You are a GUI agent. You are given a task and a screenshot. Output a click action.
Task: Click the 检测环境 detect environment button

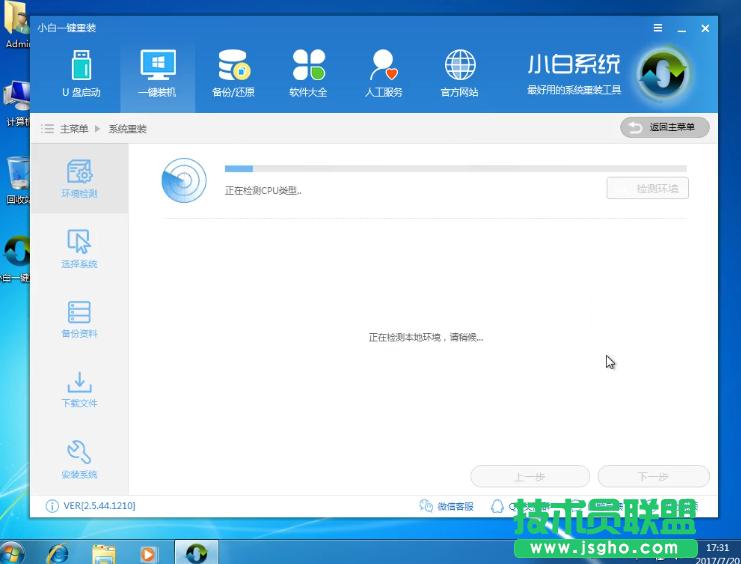(648, 188)
